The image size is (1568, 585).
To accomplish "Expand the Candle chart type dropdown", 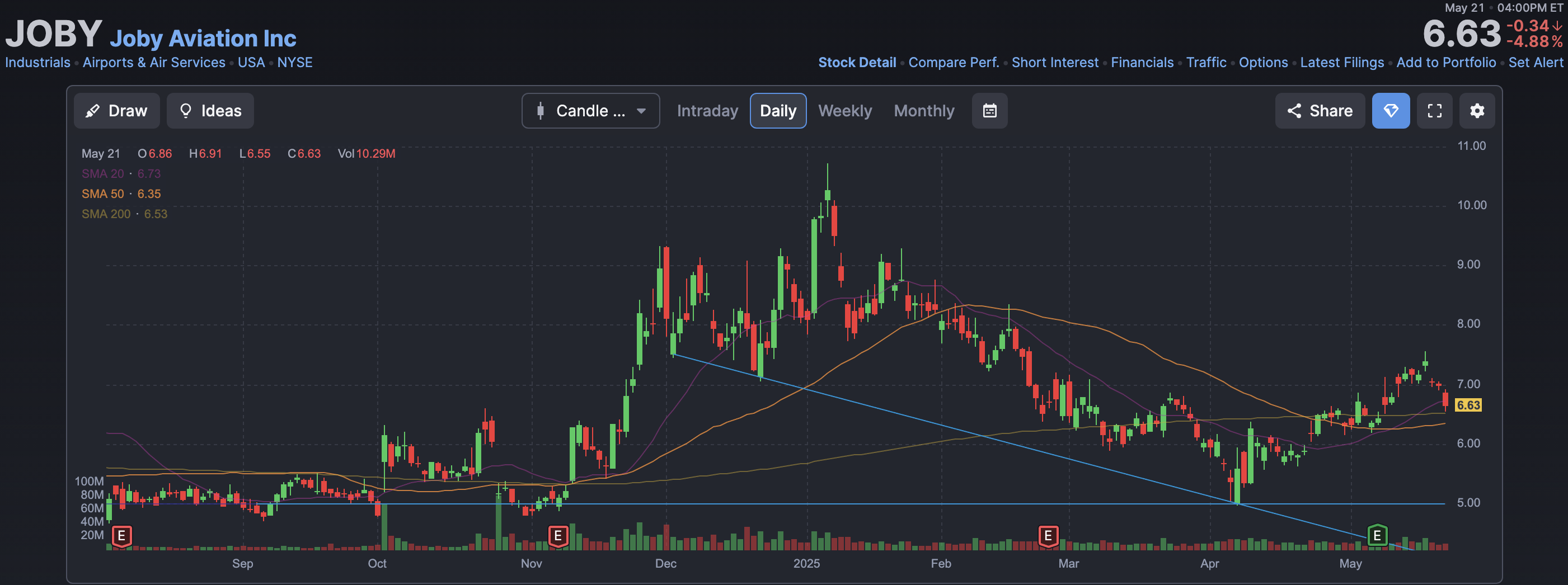I will click(x=590, y=111).
